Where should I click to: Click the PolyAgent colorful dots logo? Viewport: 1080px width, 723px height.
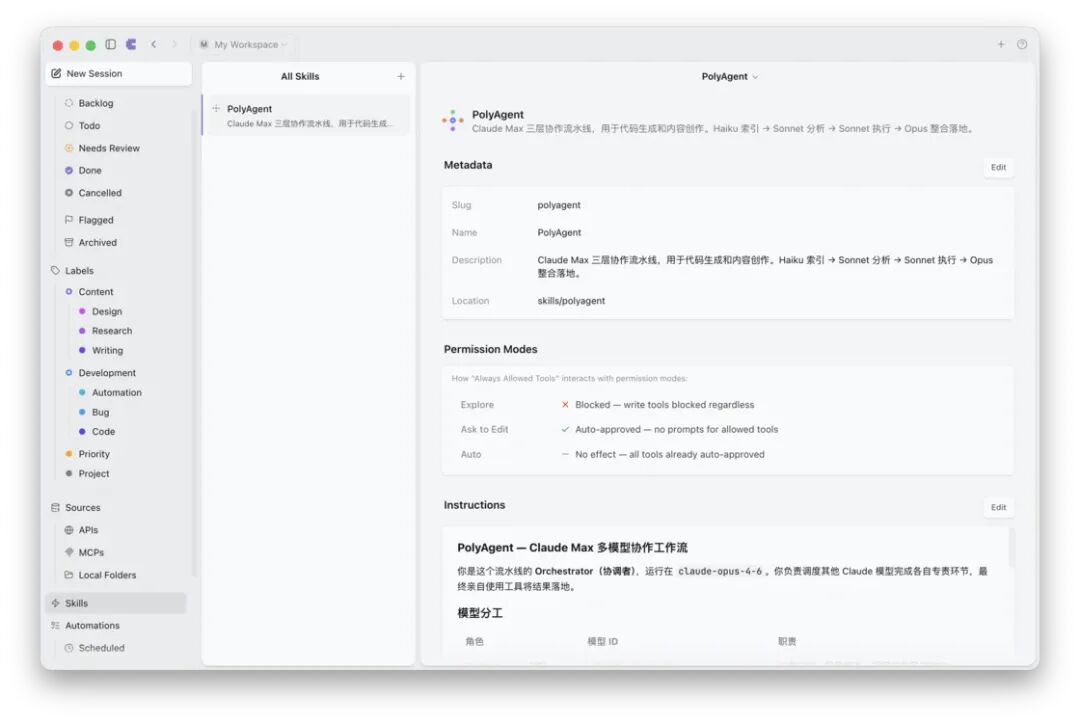pos(453,120)
